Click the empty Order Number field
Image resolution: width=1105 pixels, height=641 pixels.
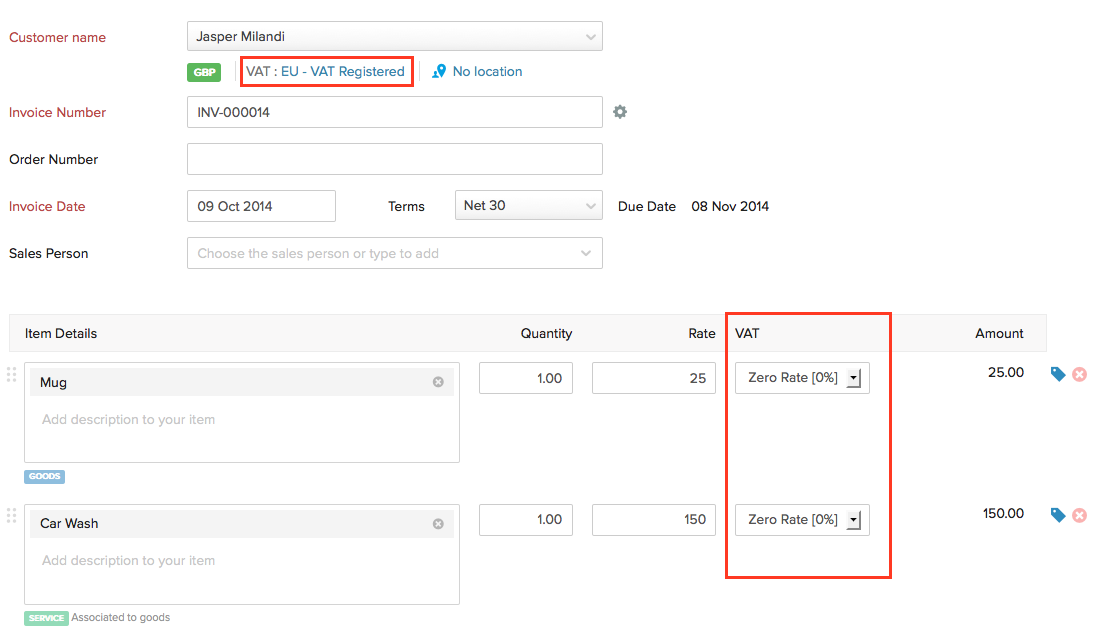tap(394, 158)
